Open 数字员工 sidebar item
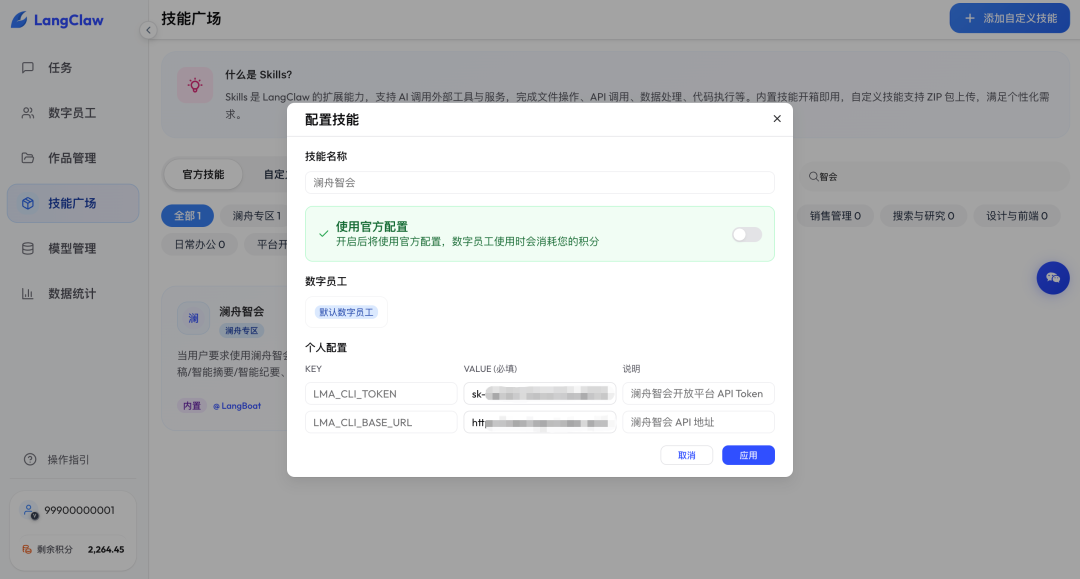1080x579 pixels. click(x=72, y=113)
